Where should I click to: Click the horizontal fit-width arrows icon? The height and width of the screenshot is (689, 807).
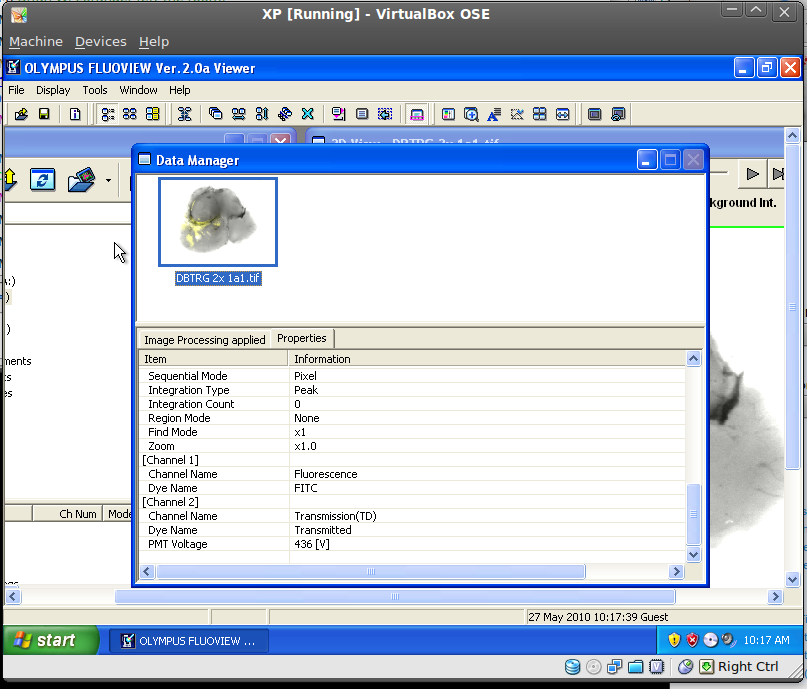[x=563, y=114]
